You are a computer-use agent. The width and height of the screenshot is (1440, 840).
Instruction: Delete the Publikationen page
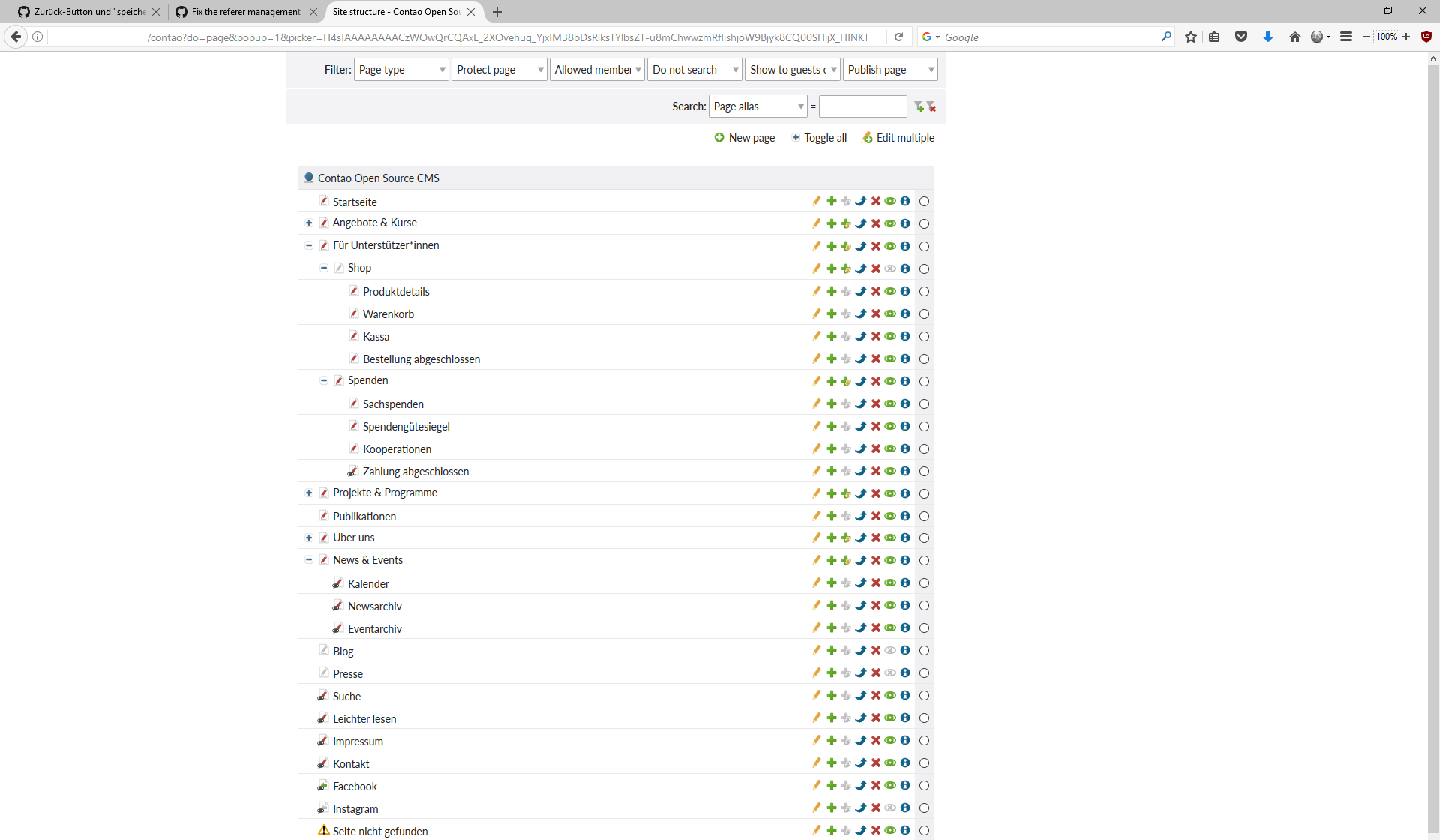[876, 516]
